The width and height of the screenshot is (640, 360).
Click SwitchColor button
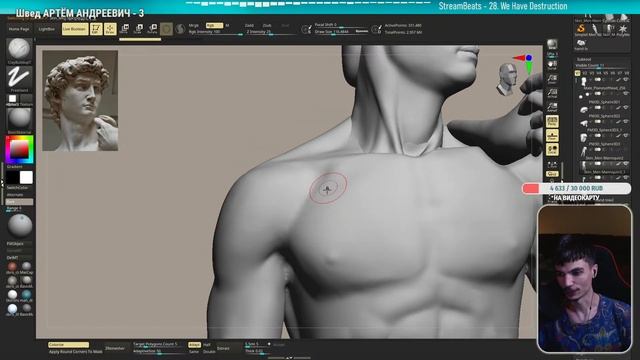click(18, 188)
